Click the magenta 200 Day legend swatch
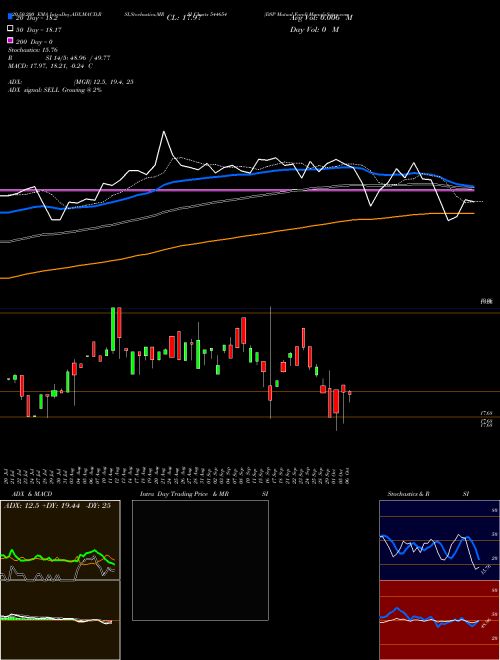This screenshot has width=500, height=660. 10,40
